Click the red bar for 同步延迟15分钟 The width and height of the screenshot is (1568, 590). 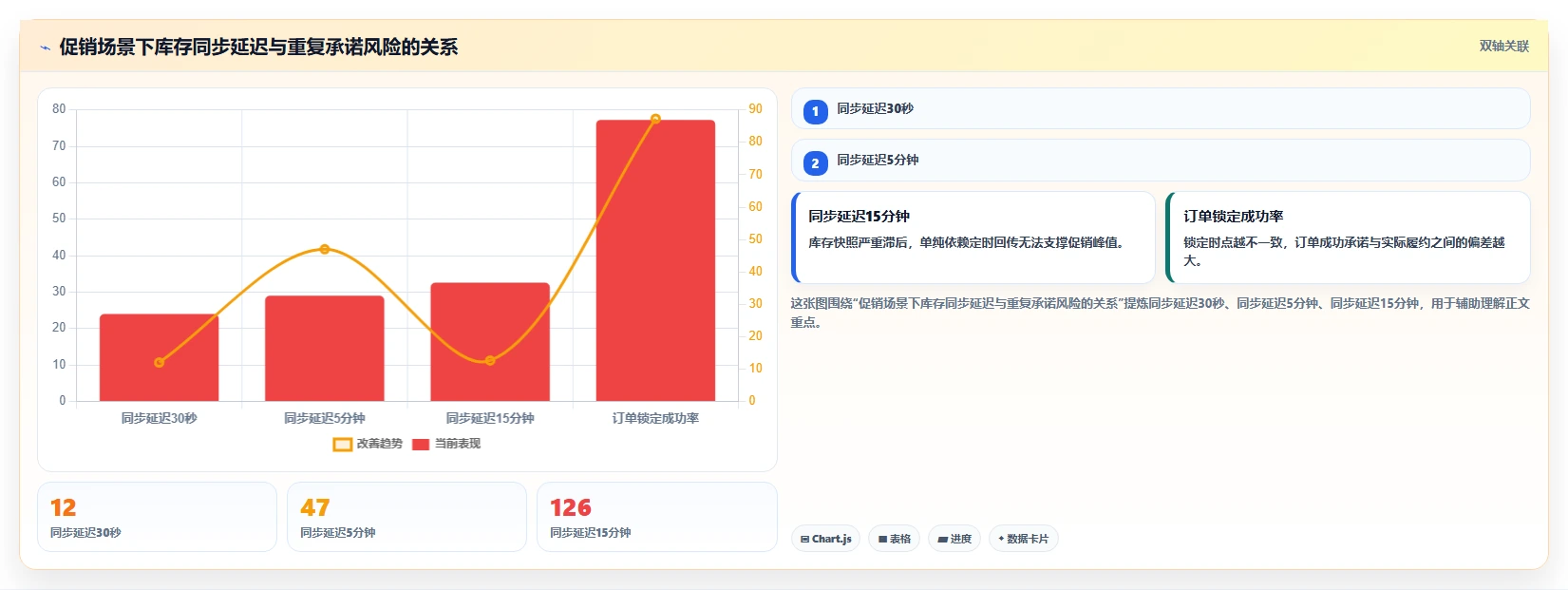[x=490, y=342]
